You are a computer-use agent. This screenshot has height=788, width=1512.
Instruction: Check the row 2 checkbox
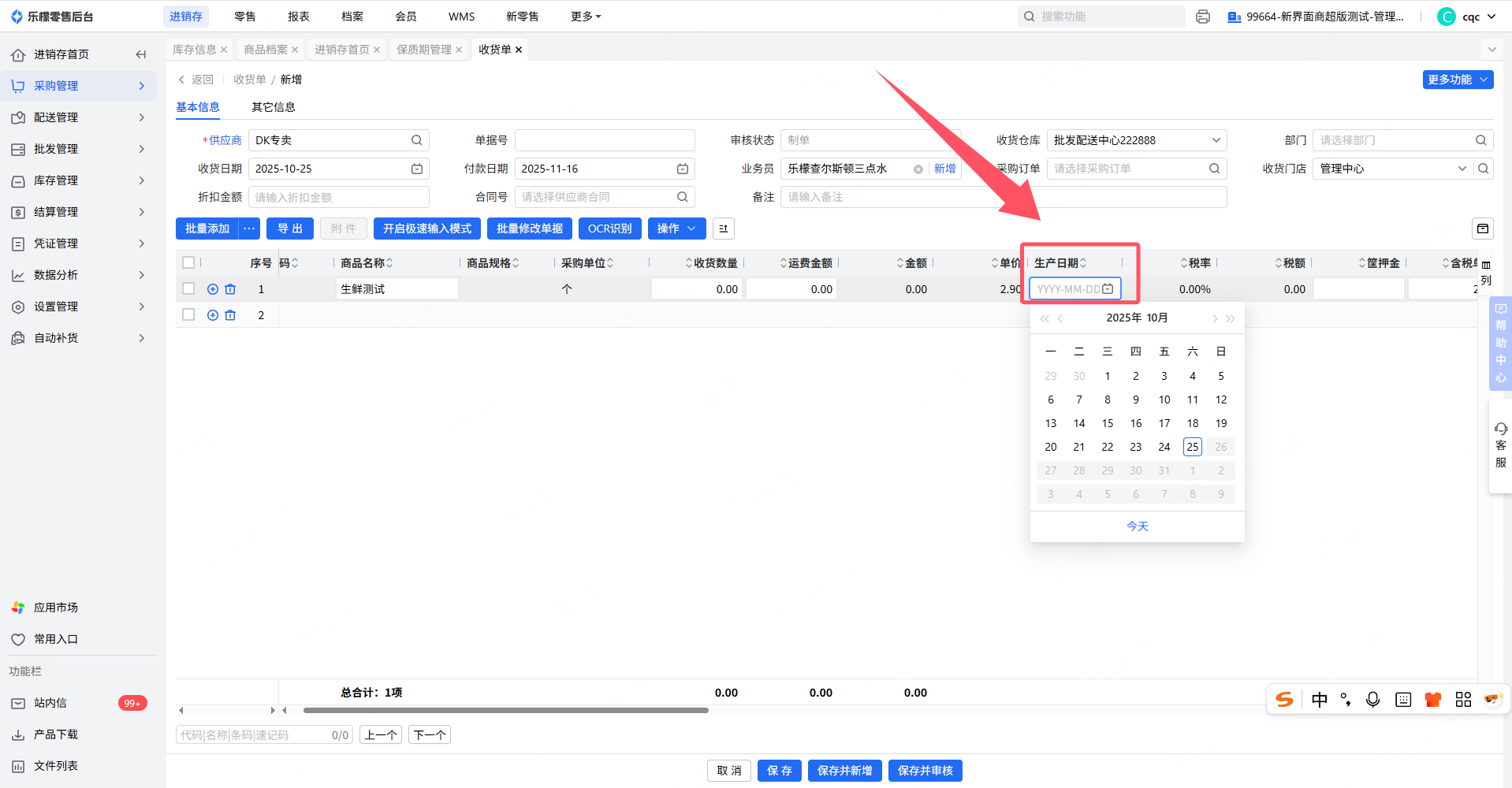(x=188, y=314)
